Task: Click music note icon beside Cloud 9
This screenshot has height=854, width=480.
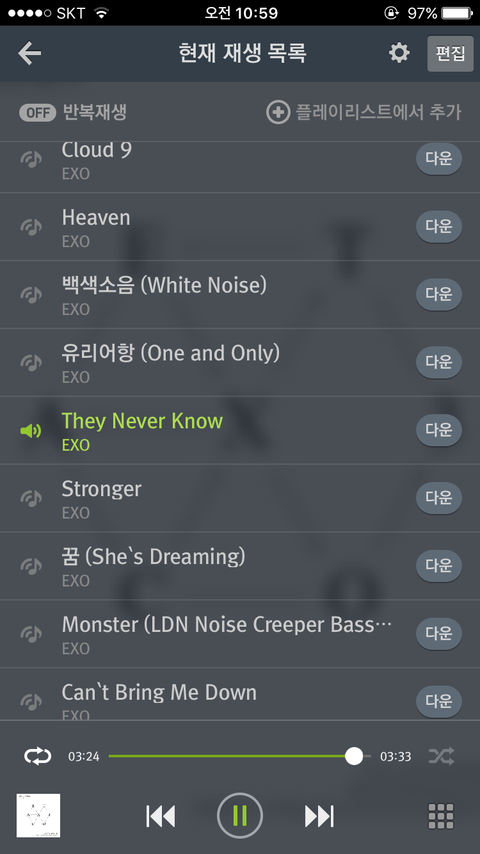Action: (31, 159)
